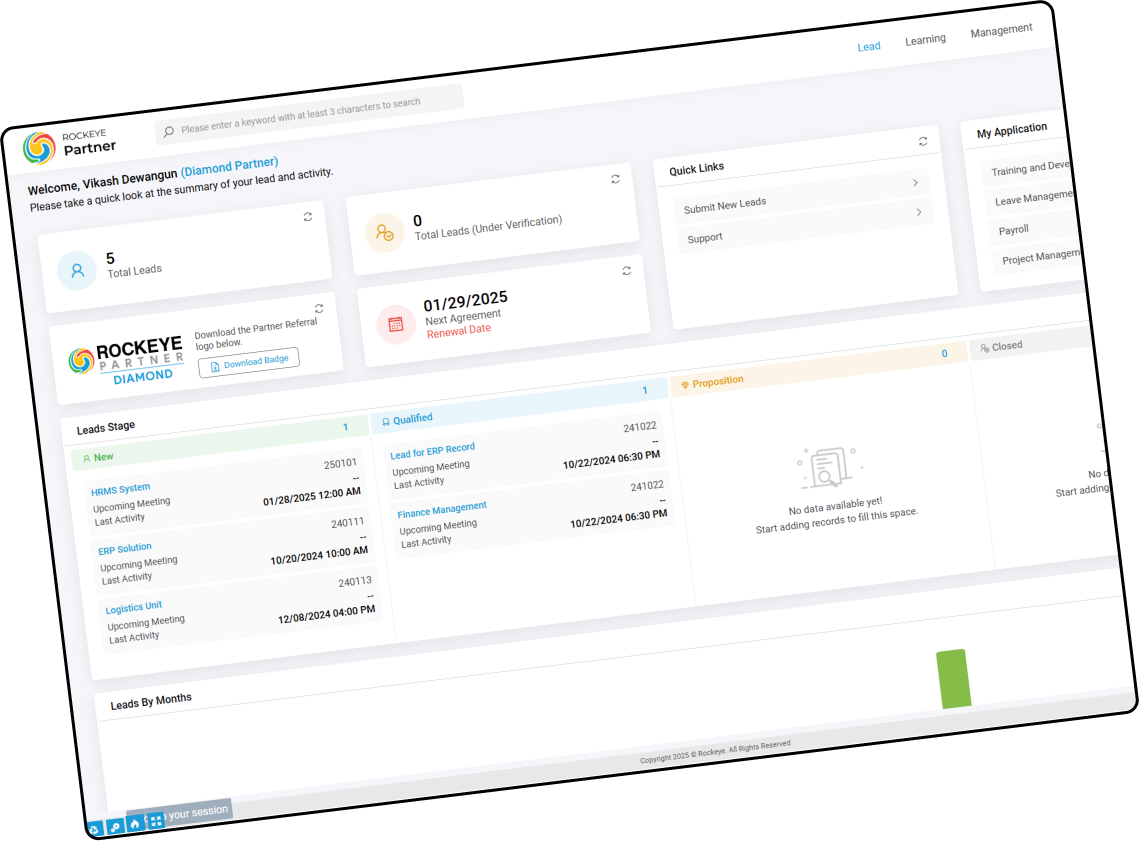The height and width of the screenshot is (841, 1139).
Task: Open Support quick link
Action: (806, 227)
